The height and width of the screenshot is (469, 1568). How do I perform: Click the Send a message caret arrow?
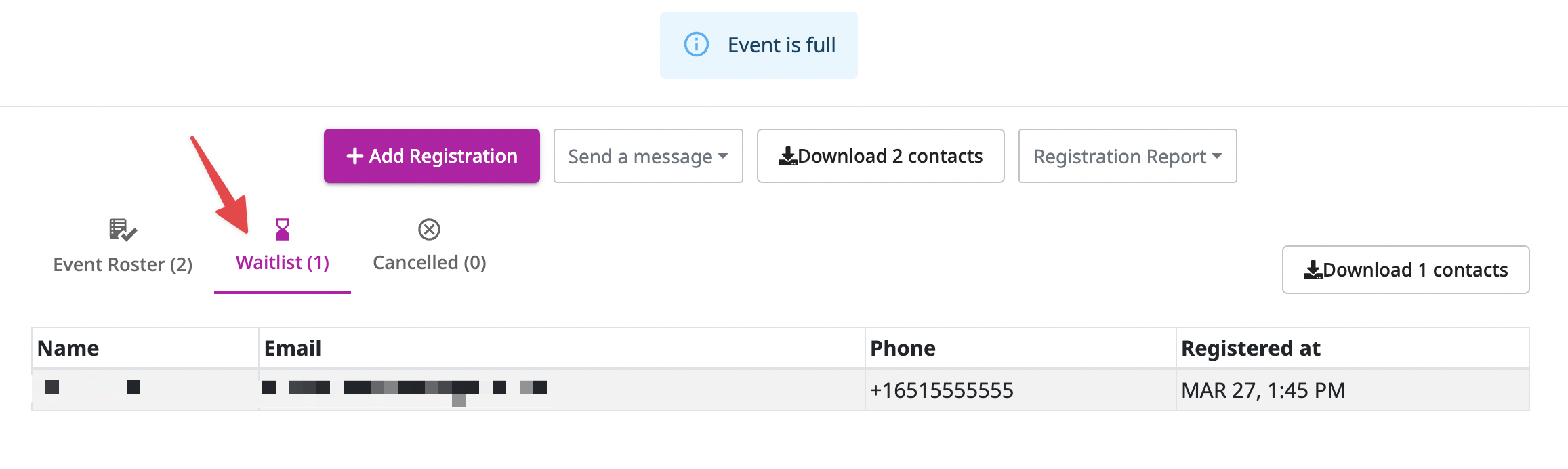pos(723,156)
